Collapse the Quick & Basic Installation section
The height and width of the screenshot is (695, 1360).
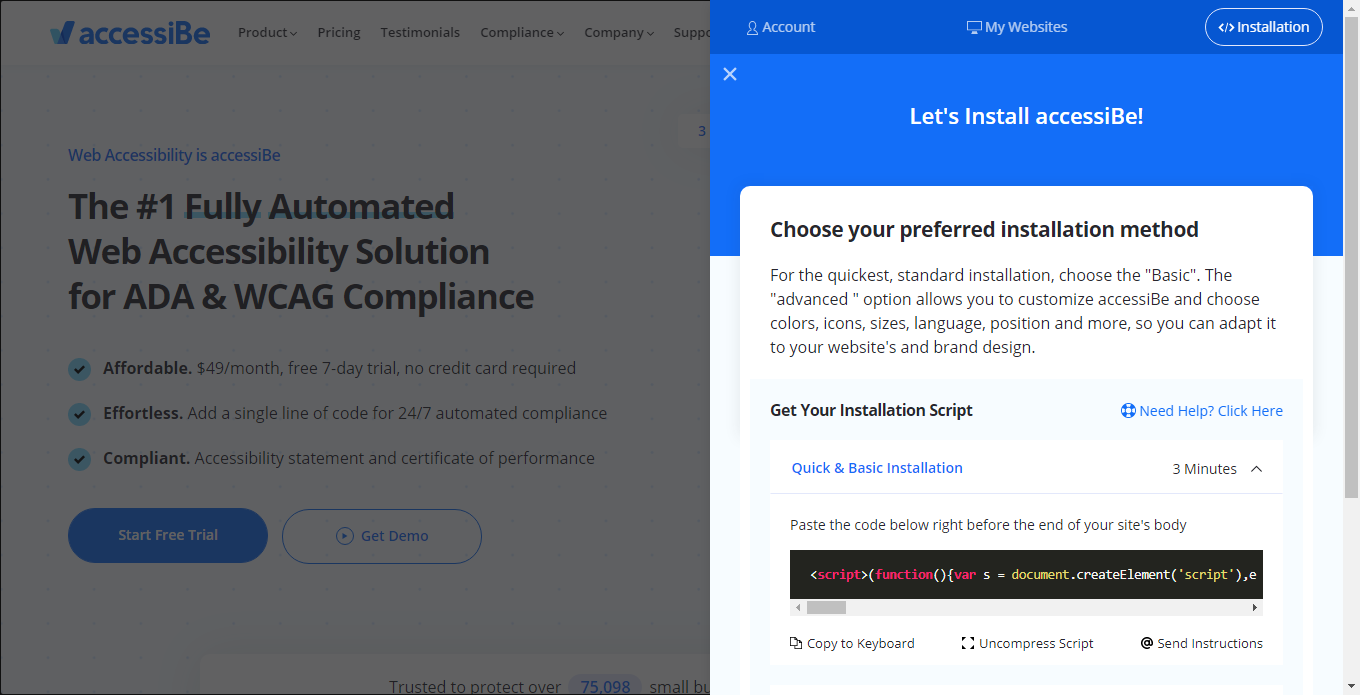(x=1257, y=469)
